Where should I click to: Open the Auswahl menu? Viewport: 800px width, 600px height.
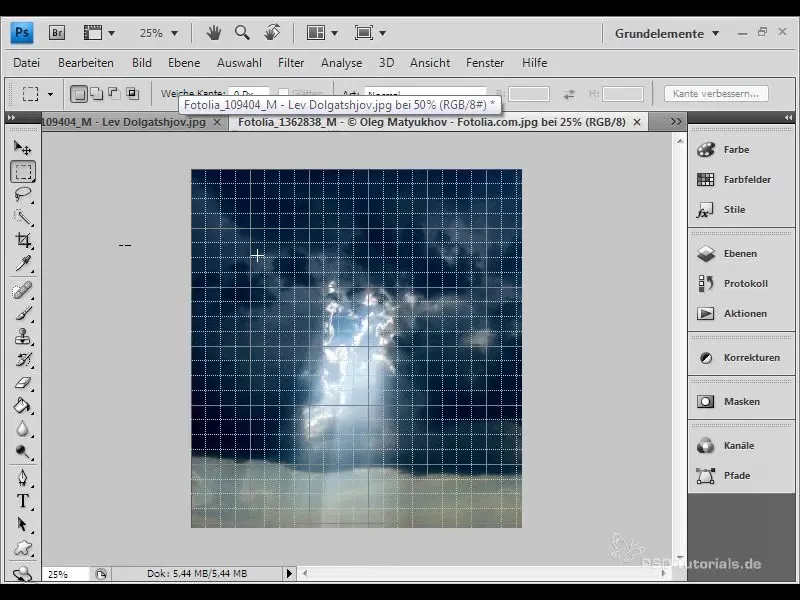coord(239,63)
